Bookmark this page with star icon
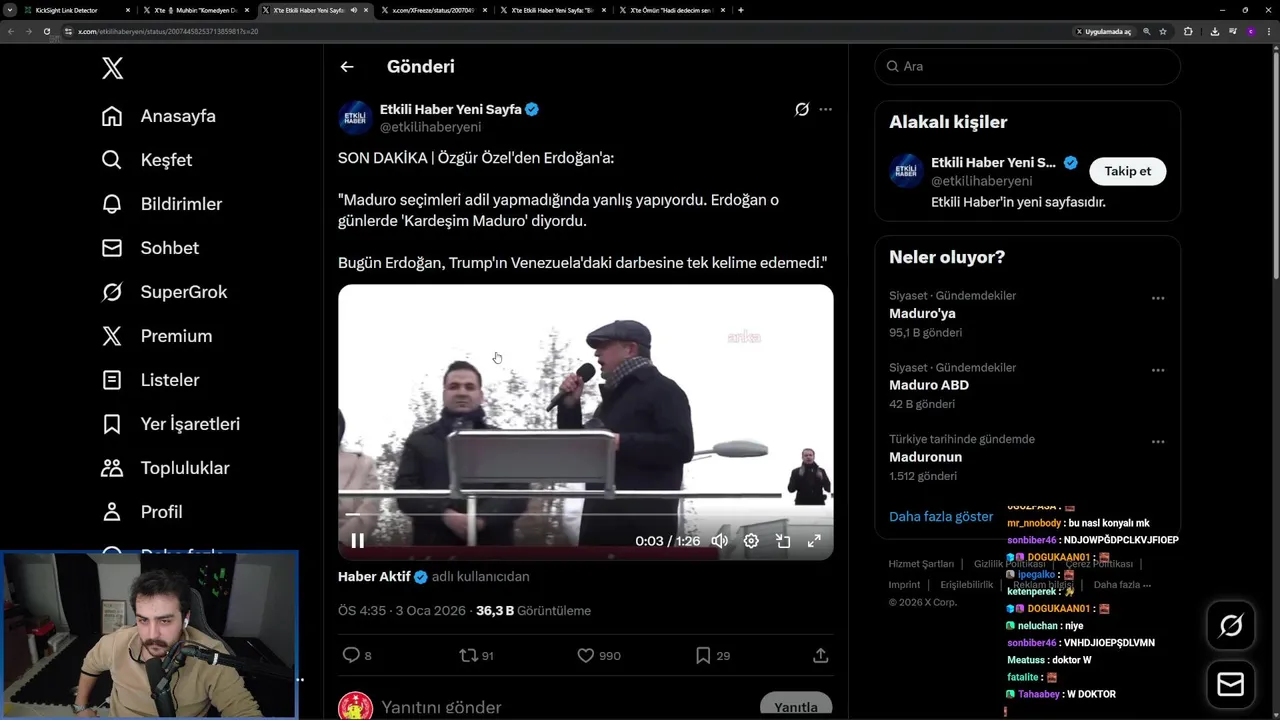 (x=1163, y=31)
